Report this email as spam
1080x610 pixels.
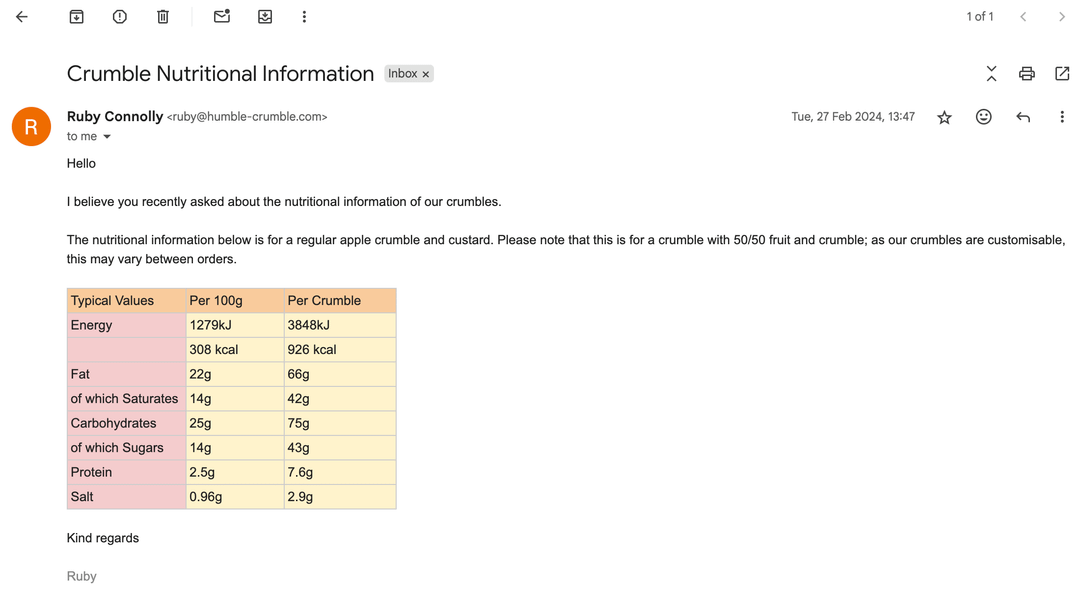120,17
